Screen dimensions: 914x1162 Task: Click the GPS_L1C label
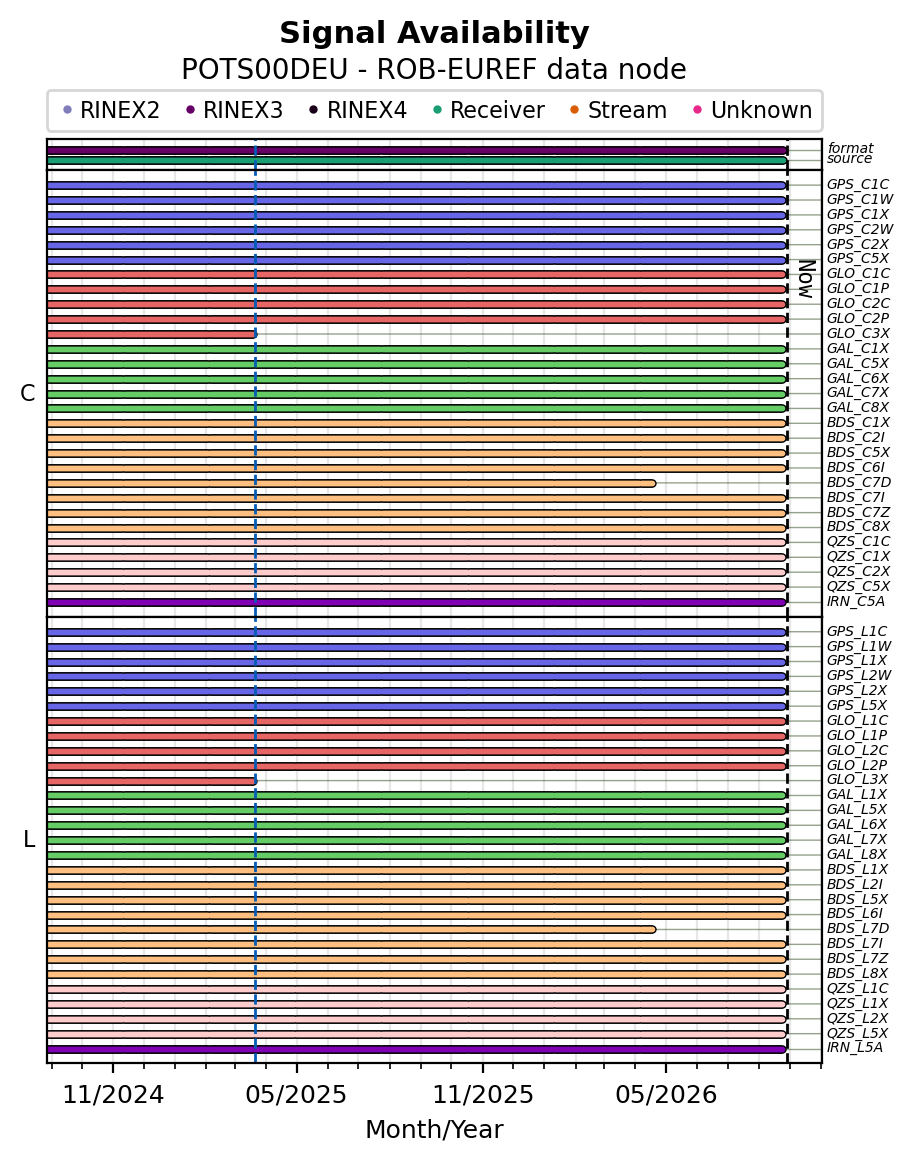(857, 631)
